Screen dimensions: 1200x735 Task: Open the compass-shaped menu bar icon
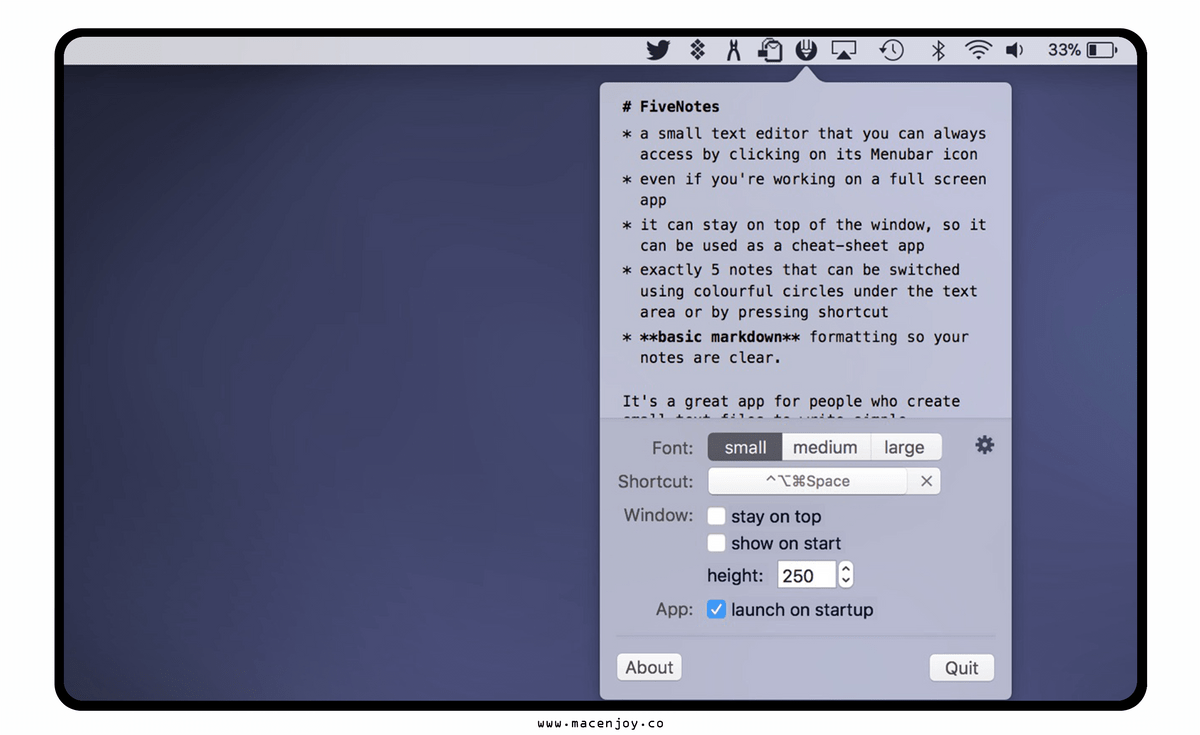(x=734, y=50)
